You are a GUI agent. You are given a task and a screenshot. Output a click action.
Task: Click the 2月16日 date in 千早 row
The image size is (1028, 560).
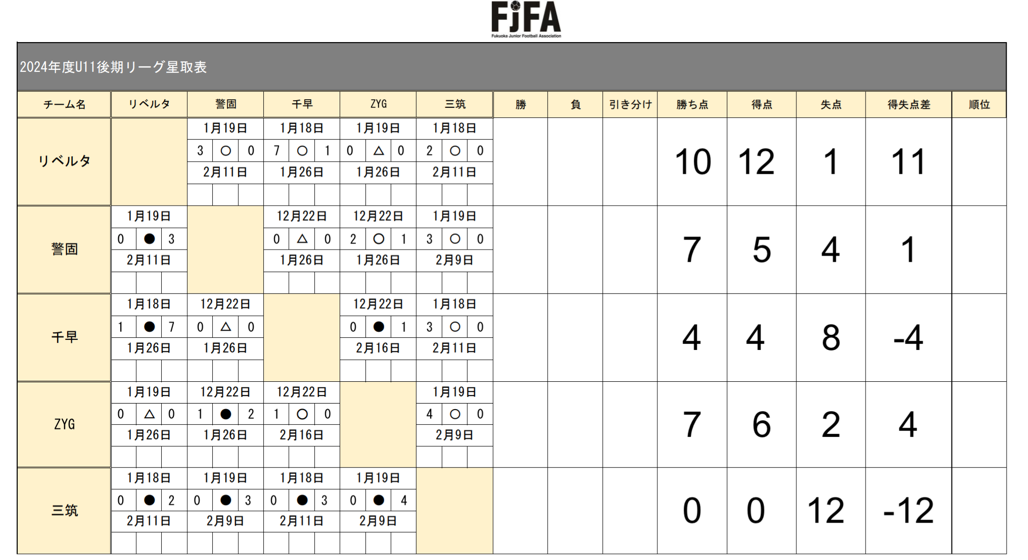378,349
